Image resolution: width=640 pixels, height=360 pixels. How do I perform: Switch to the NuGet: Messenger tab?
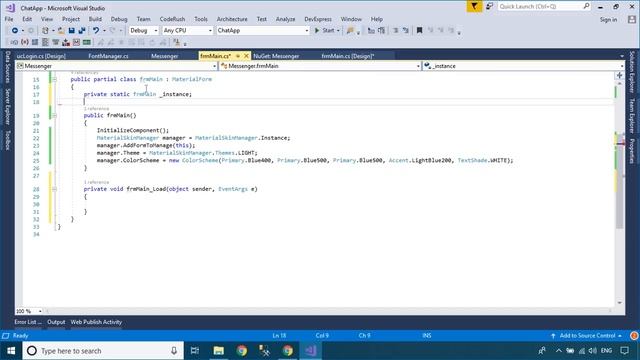coord(276,56)
